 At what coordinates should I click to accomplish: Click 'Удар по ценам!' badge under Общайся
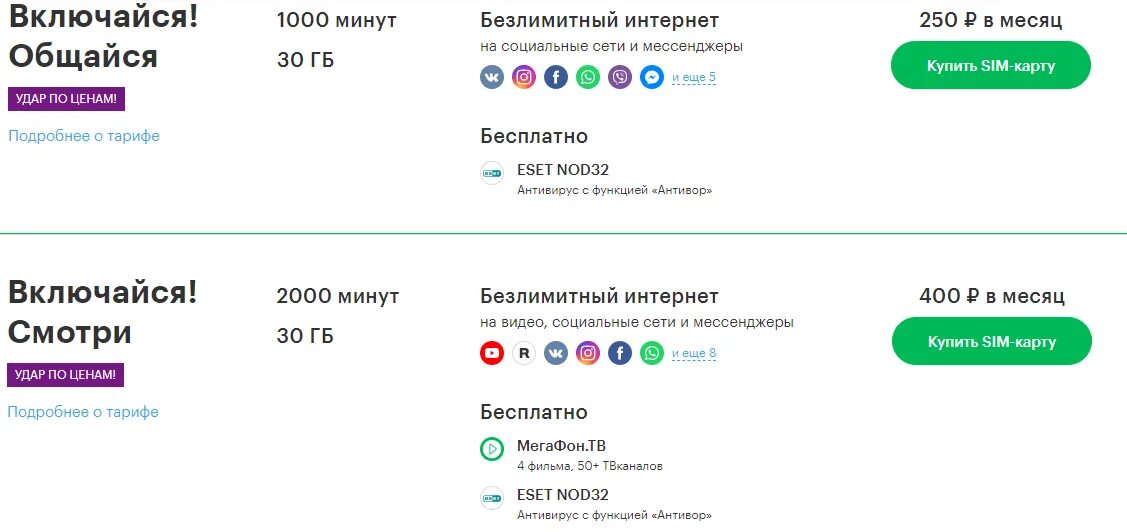(x=67, y=99)
